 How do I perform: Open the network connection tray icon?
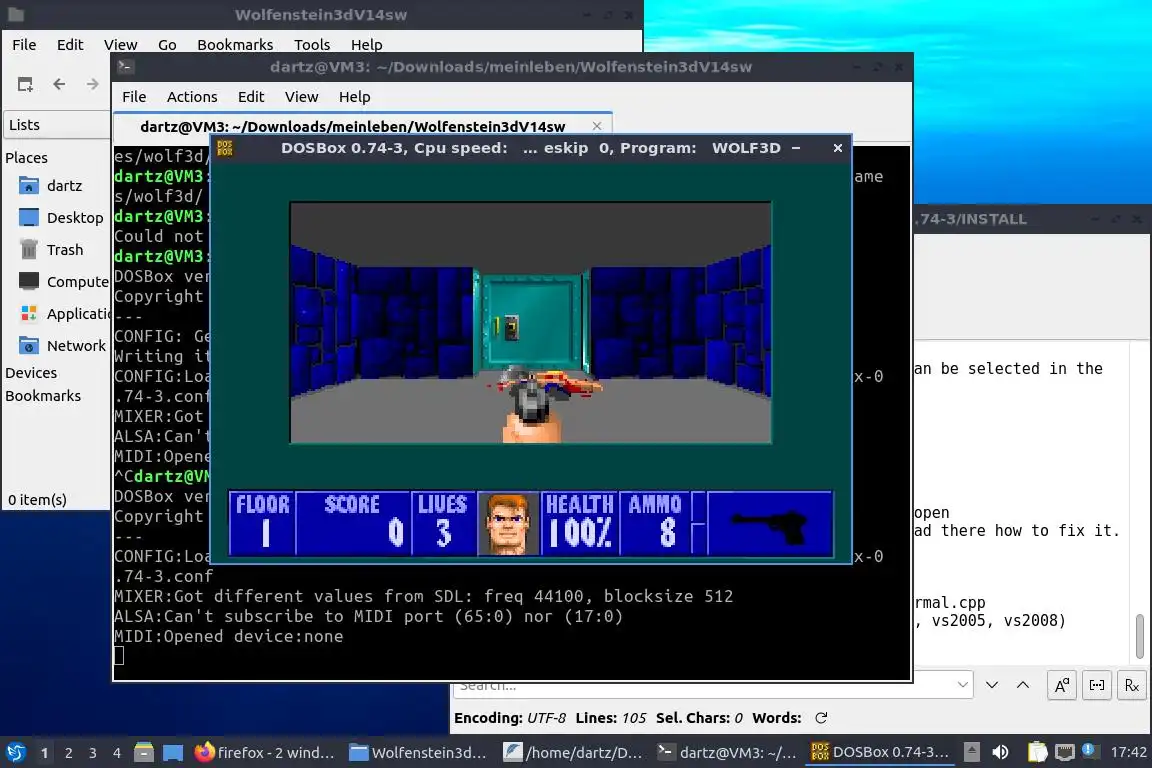tap(1064, 752)
